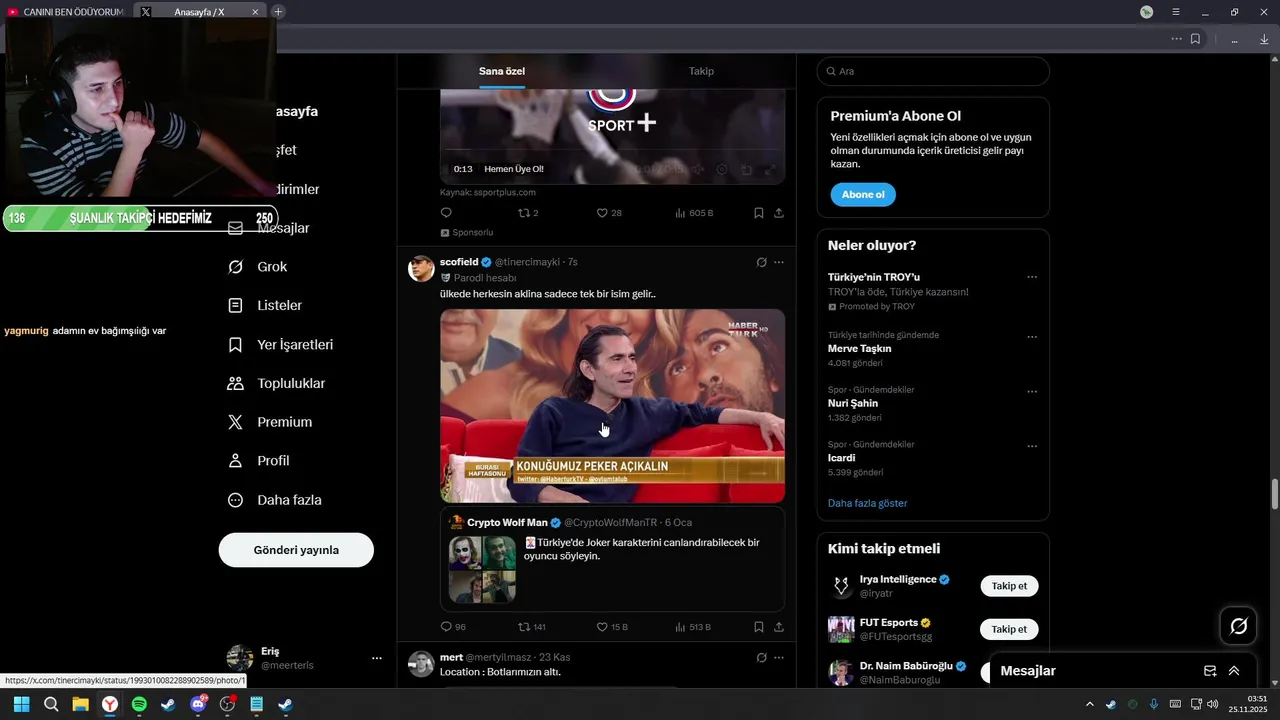Open Spotify from the taskbar

click(x=139, y=705)
